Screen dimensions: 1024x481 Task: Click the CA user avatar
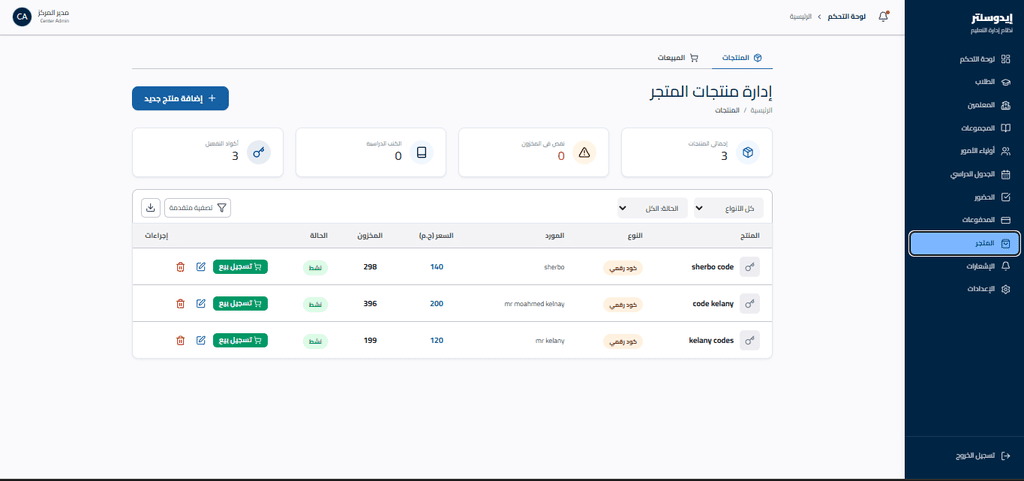point(22,17)
